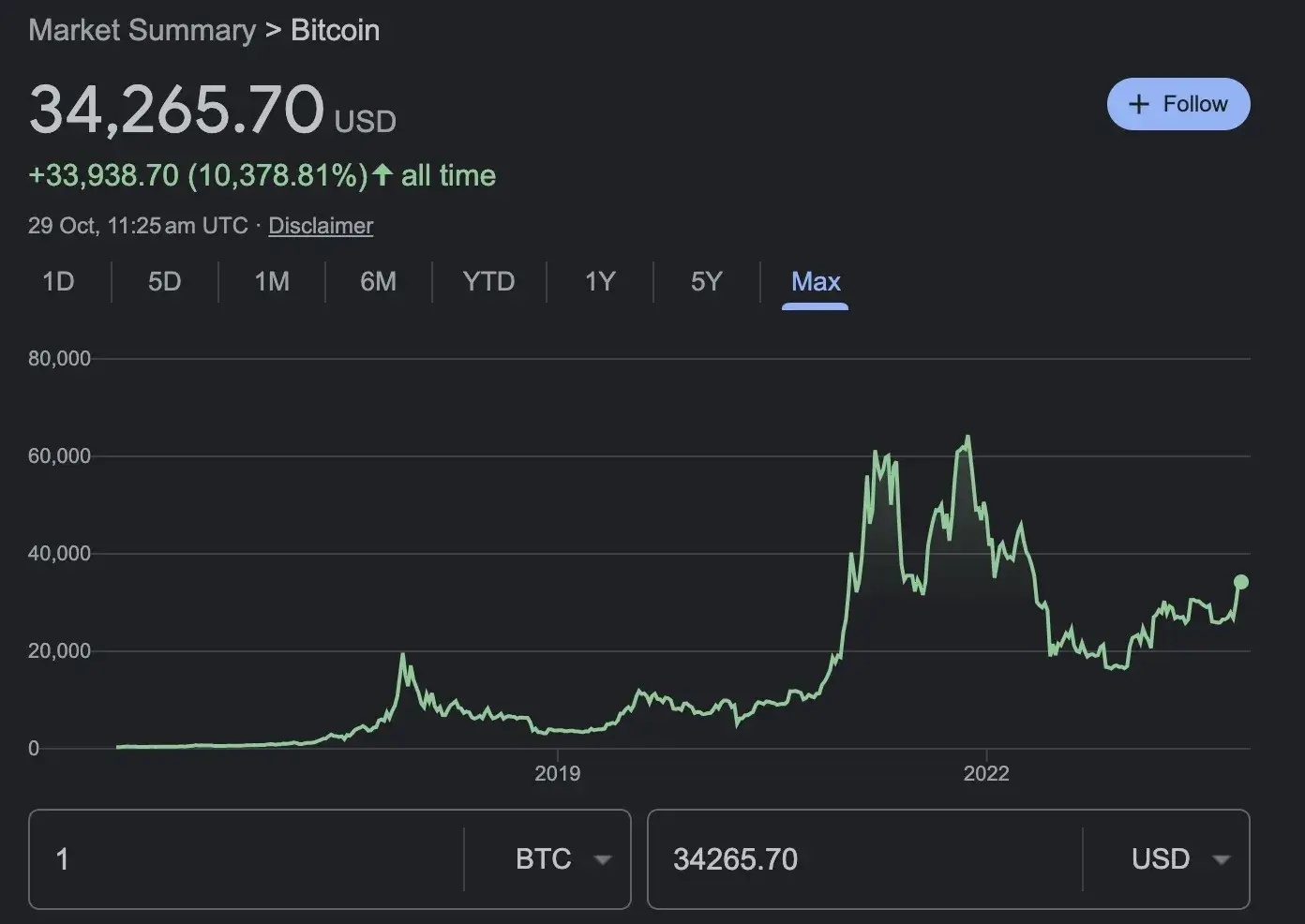The width and height of the screenshot is (1305, 924).
Task: Follow Bitcoin using the Follow button
Action: tap(1179, 104)
